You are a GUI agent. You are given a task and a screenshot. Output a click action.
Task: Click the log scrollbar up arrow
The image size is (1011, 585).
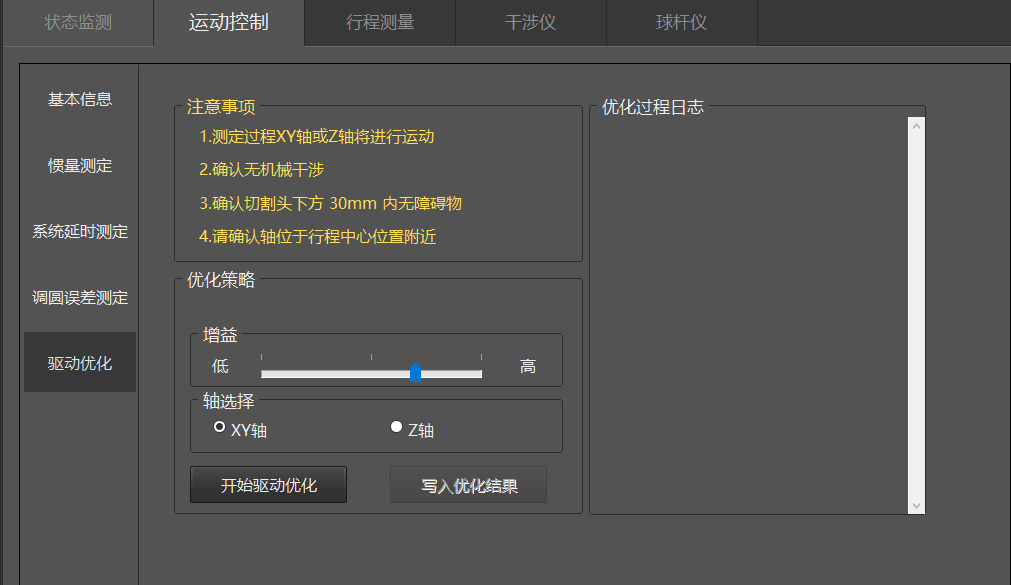pos(916,126)
